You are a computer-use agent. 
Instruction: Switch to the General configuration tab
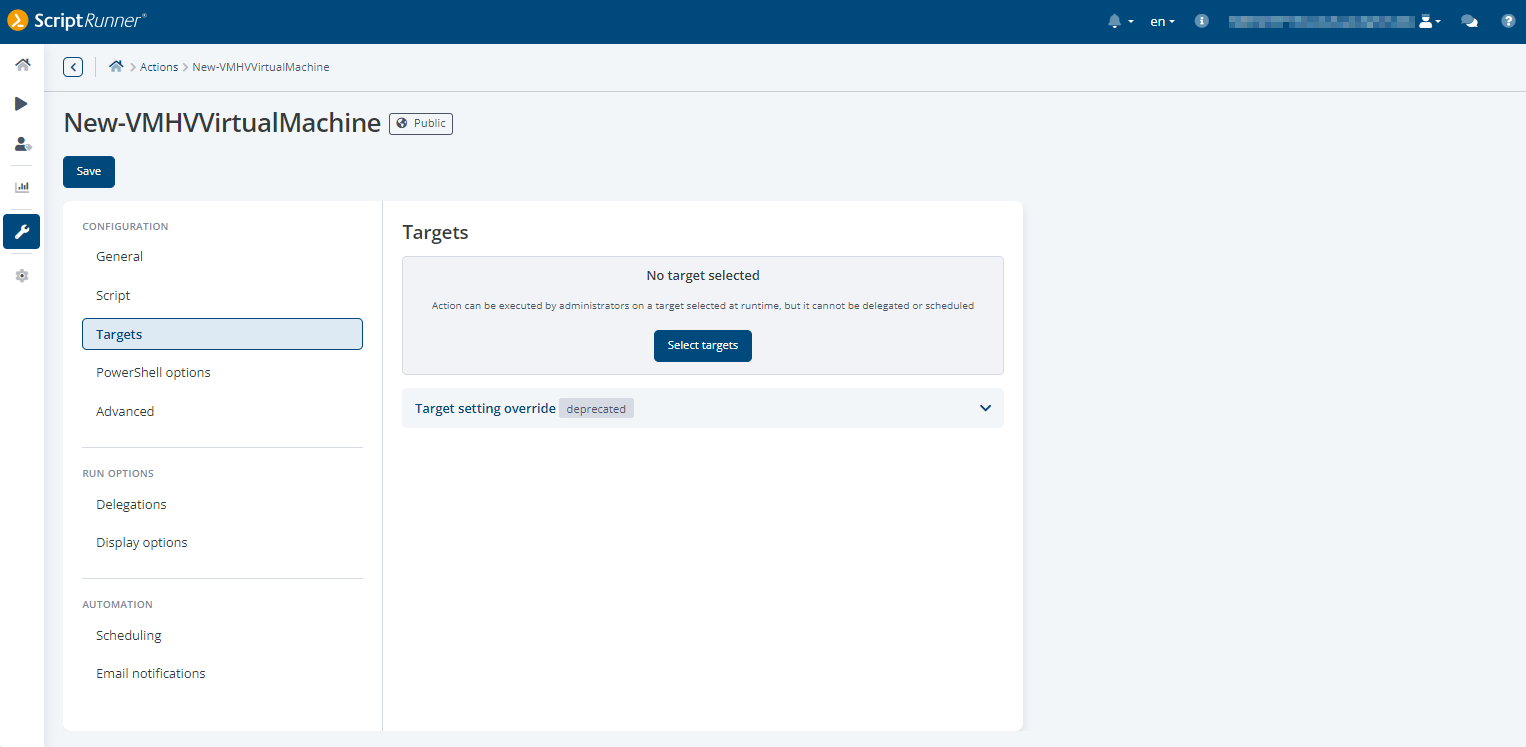click(120, 257)
